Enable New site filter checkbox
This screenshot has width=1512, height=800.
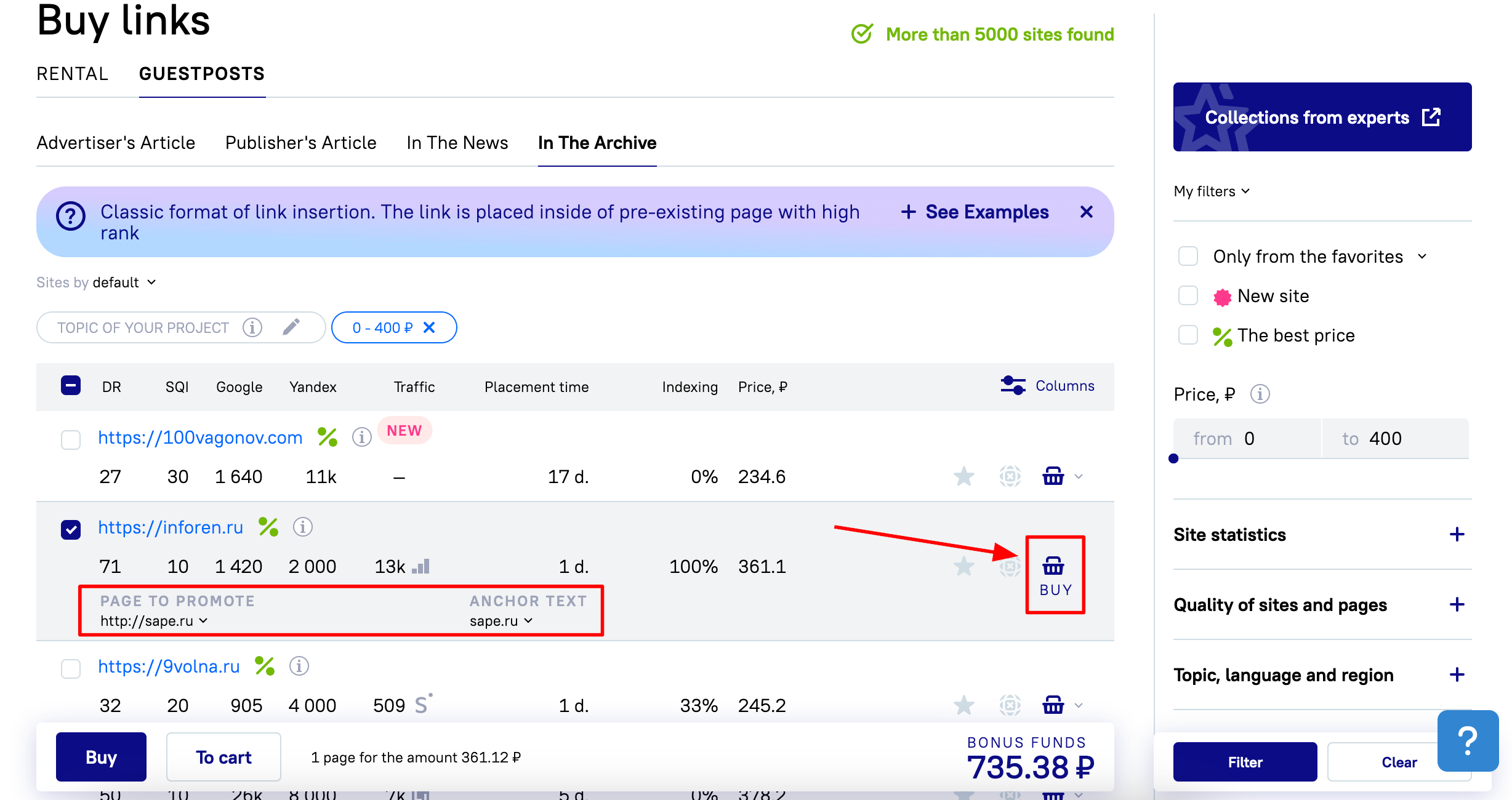(x=1188, y=295)
